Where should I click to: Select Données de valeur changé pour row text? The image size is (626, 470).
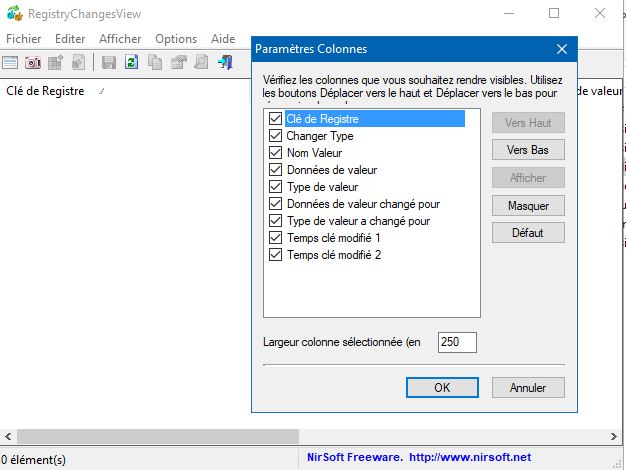click(x=363, y=204)
